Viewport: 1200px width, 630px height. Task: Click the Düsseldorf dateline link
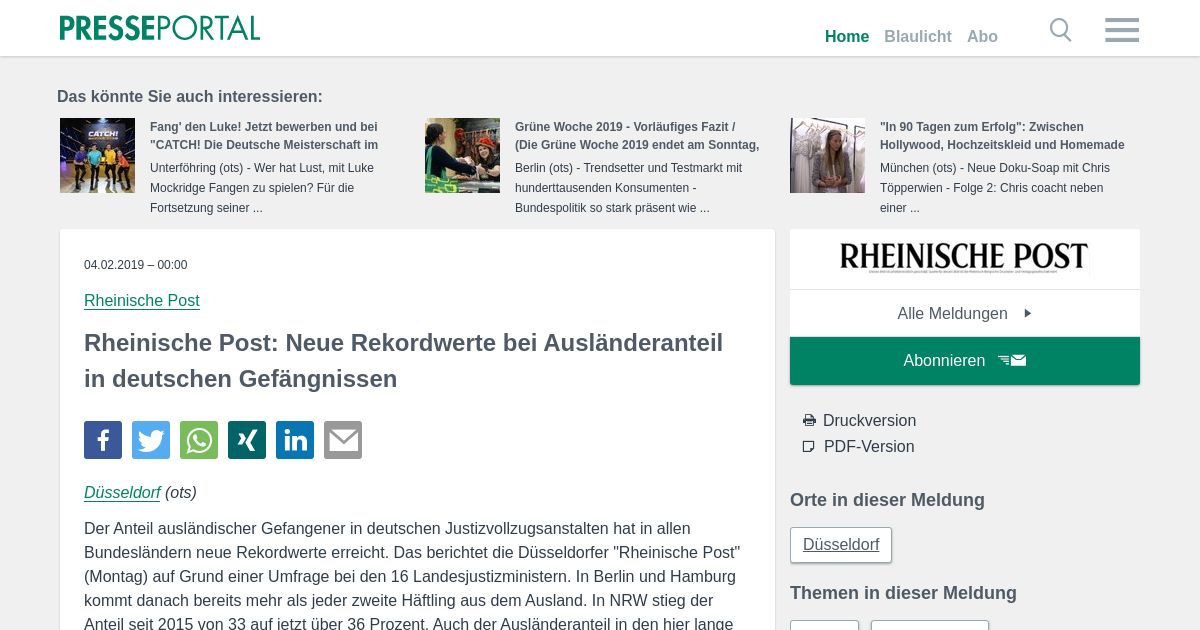click(x=122, y=493)
